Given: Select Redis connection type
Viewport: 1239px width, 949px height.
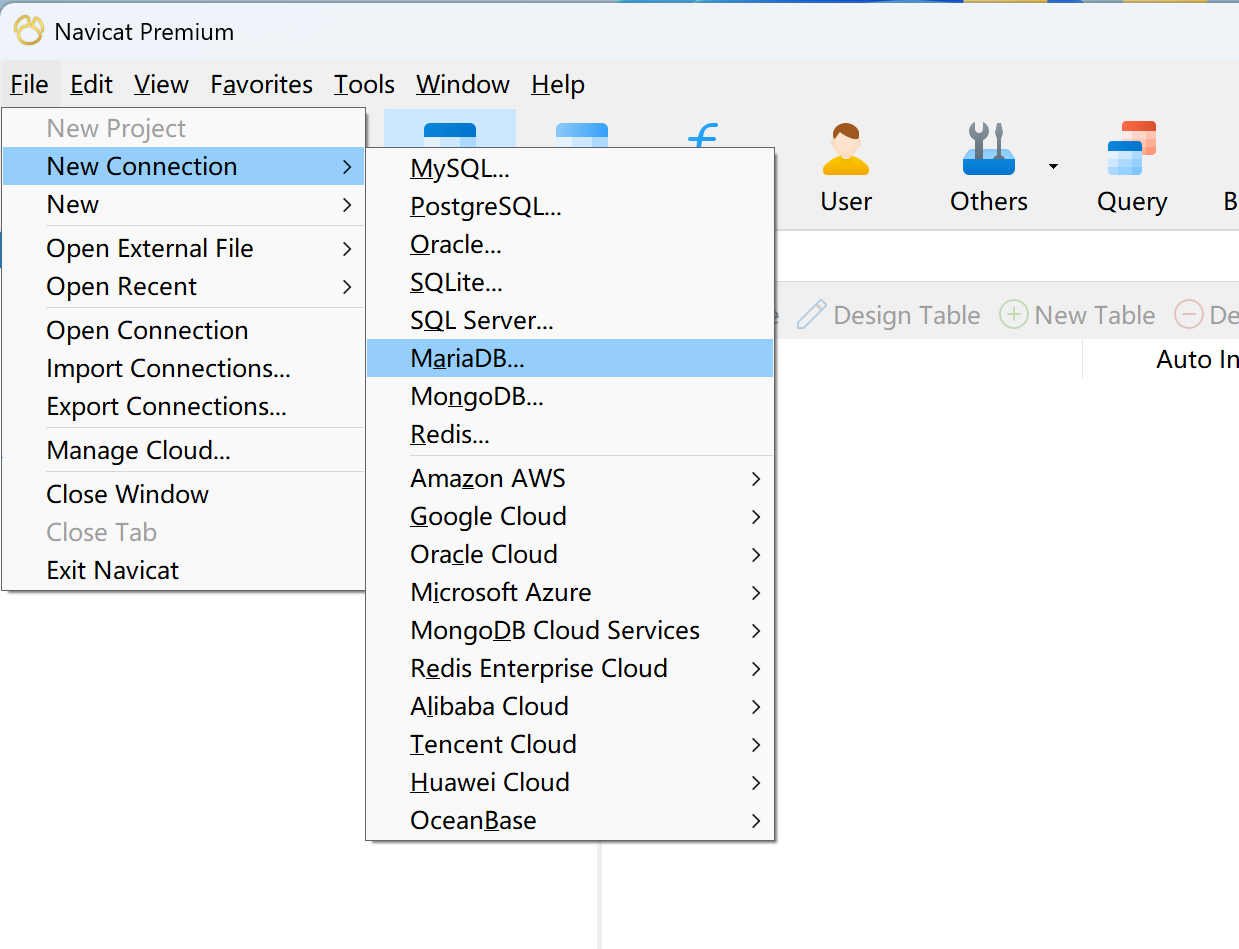Looking at the screenshot, I should tap(570, 434).
